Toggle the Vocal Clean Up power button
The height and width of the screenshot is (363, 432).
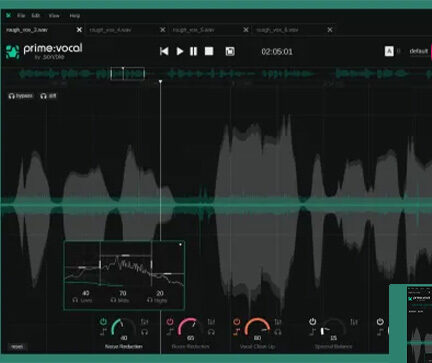[237, 322]
